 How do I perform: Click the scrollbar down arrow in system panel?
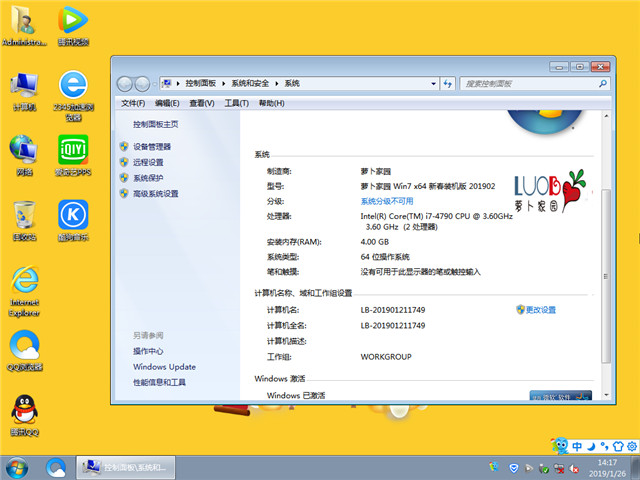(606, 395)
